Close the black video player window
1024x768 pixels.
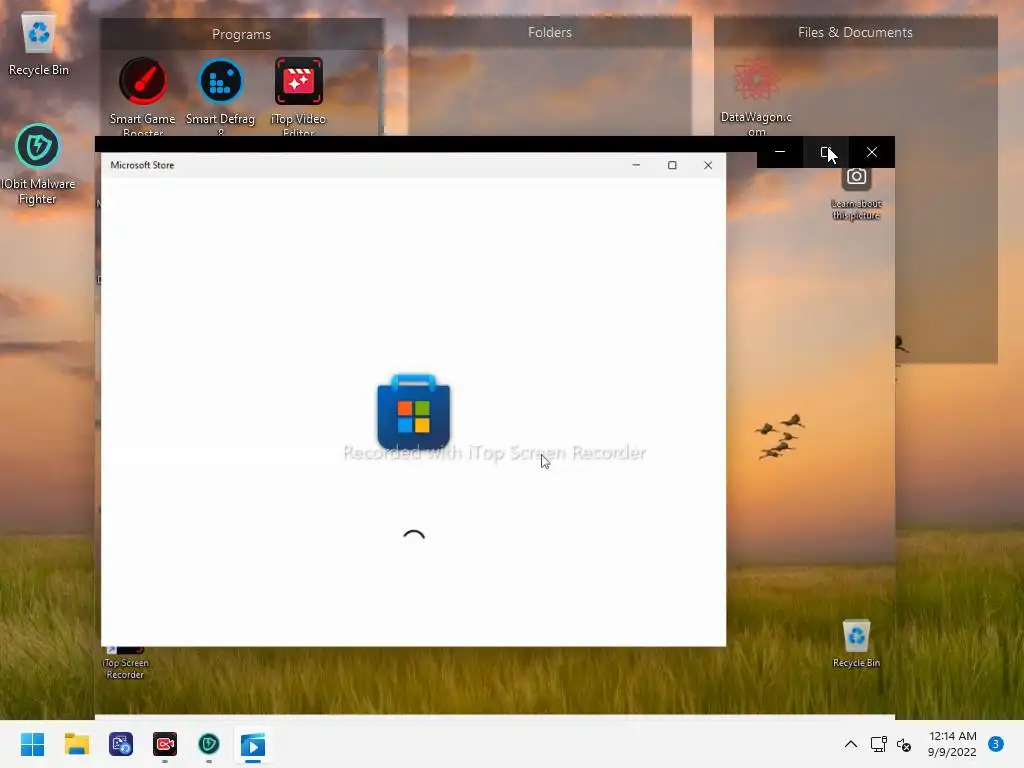click(872, 152)
